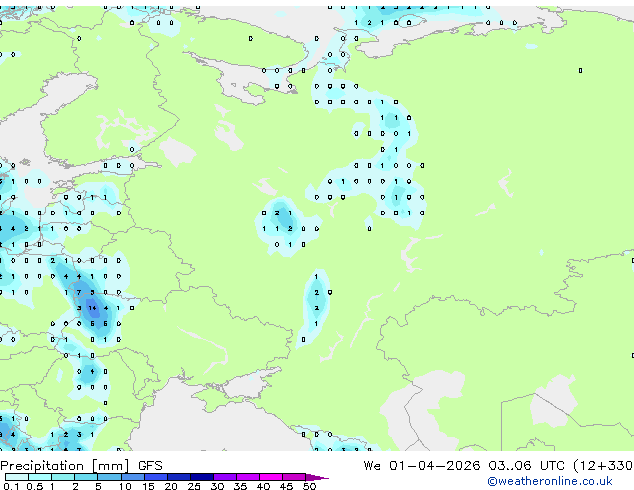The image size is (634, 490).
Task: Pick the 15–20 mm blue legend swatch
Action: coord(155,477)
